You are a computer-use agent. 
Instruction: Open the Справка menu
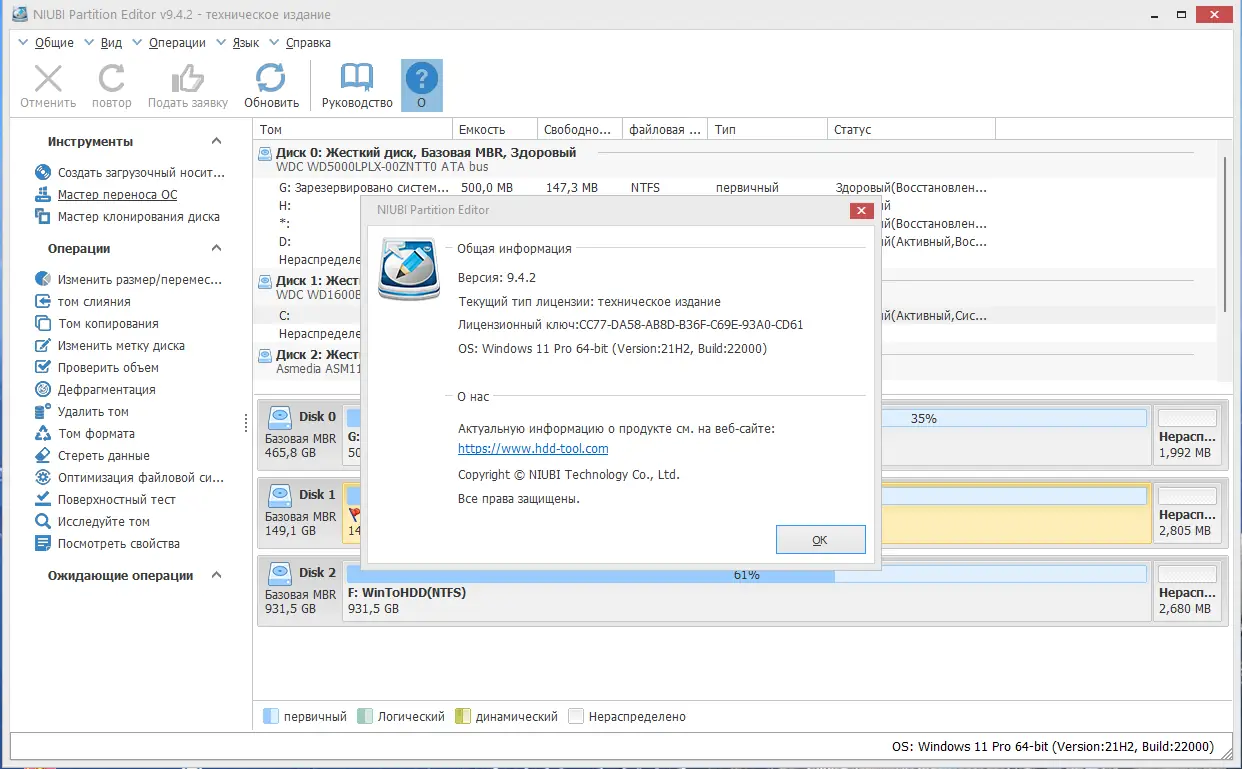306,42
